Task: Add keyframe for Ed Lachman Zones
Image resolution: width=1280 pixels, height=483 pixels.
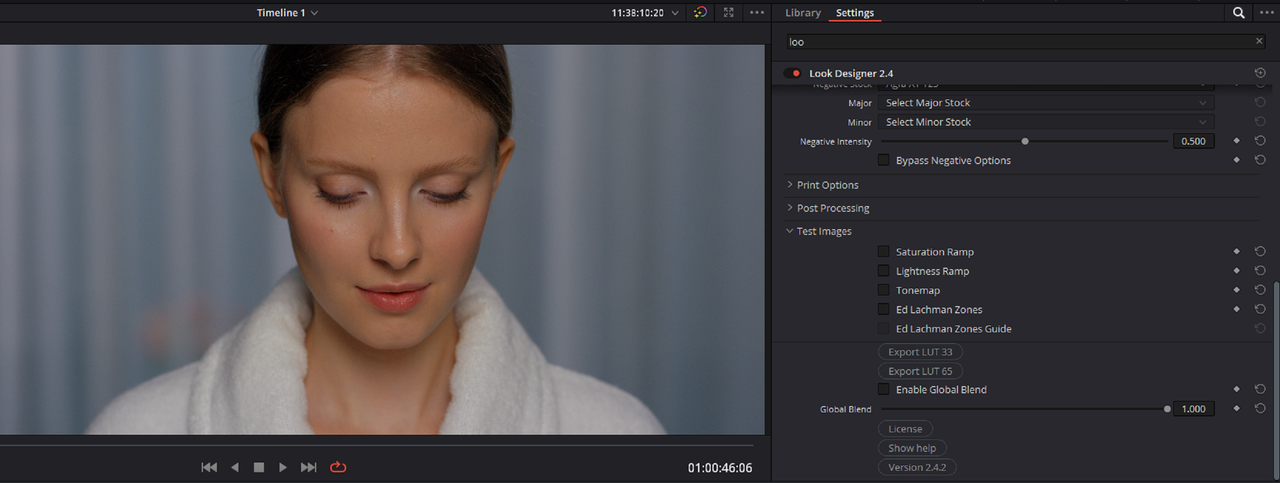Action: pos(1237,309)
